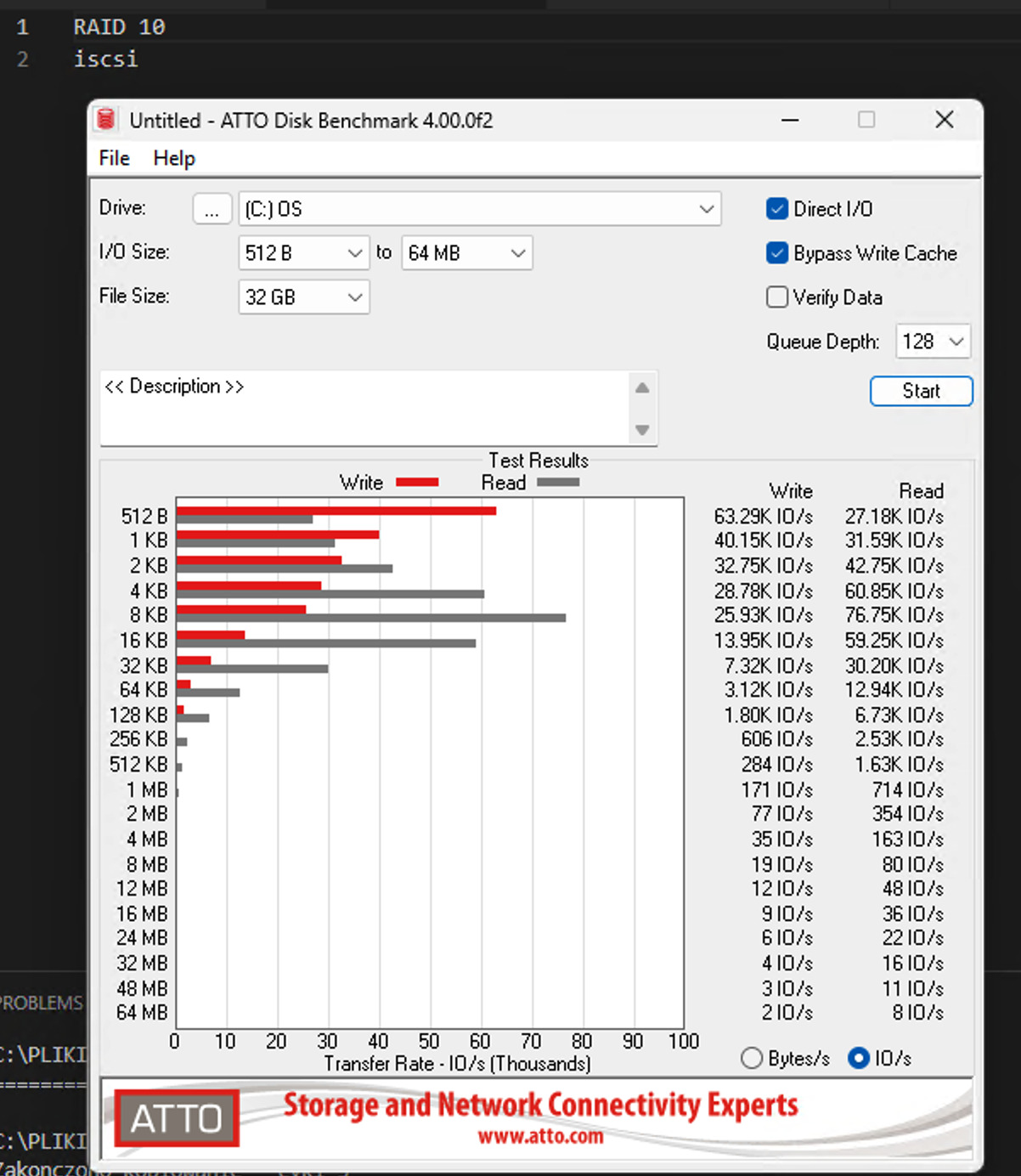Open the www.atto.com link
This screenshot has width=1021, height=1176.
pyautogui.click(x=541, y=1136)
